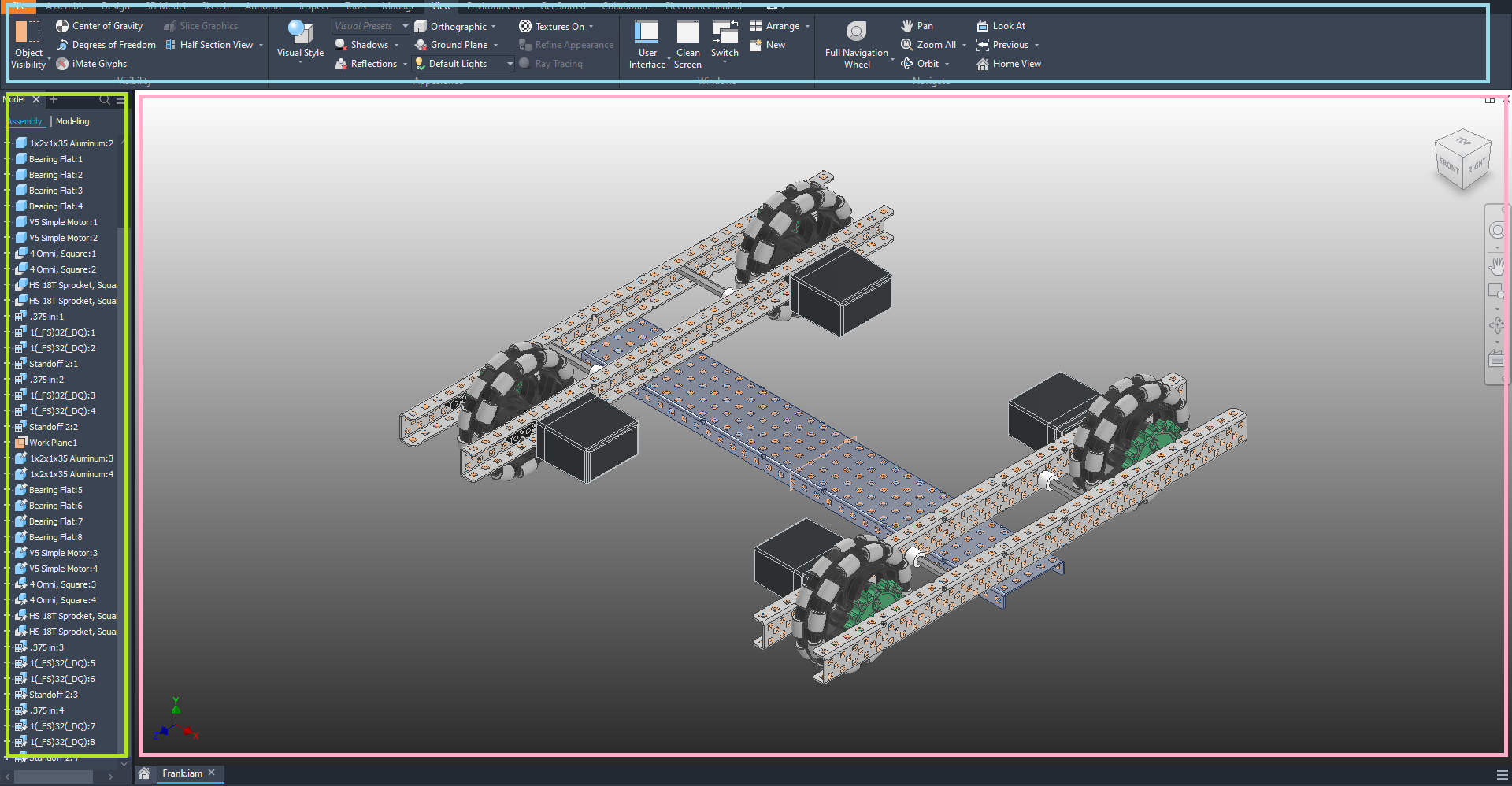Select the Half Section View tool
This screenshot has width=1512, height=786.
[x=209, y=45]
